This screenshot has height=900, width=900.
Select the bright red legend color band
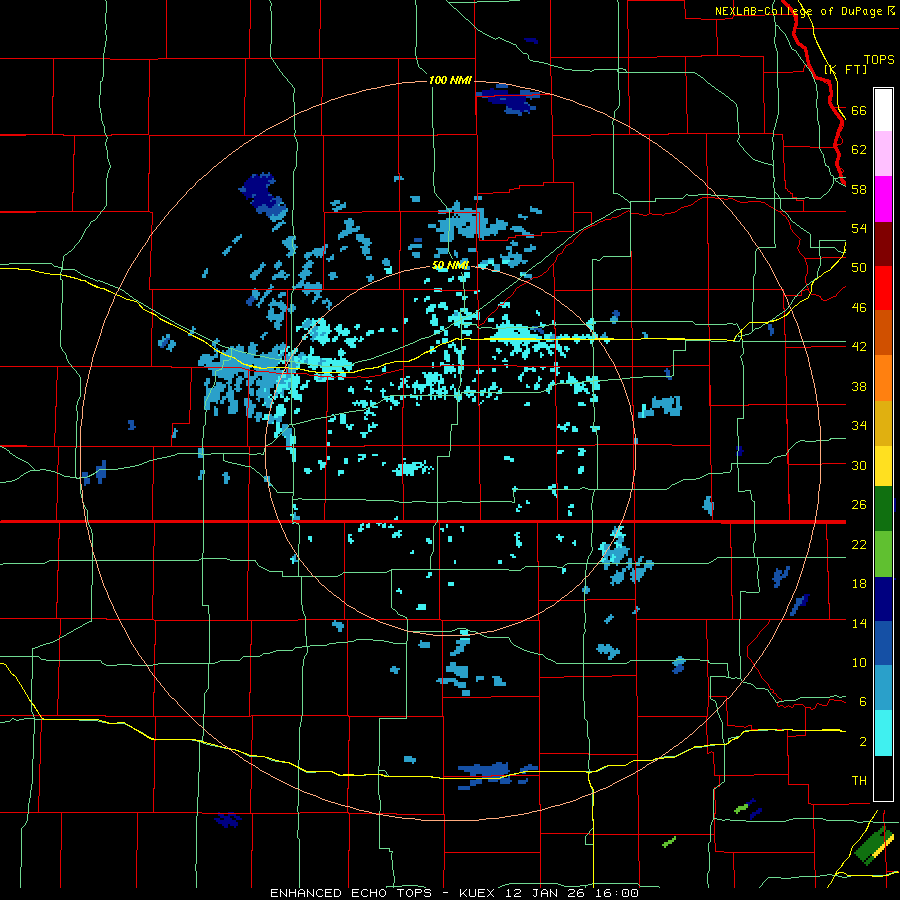pos(883,288)
